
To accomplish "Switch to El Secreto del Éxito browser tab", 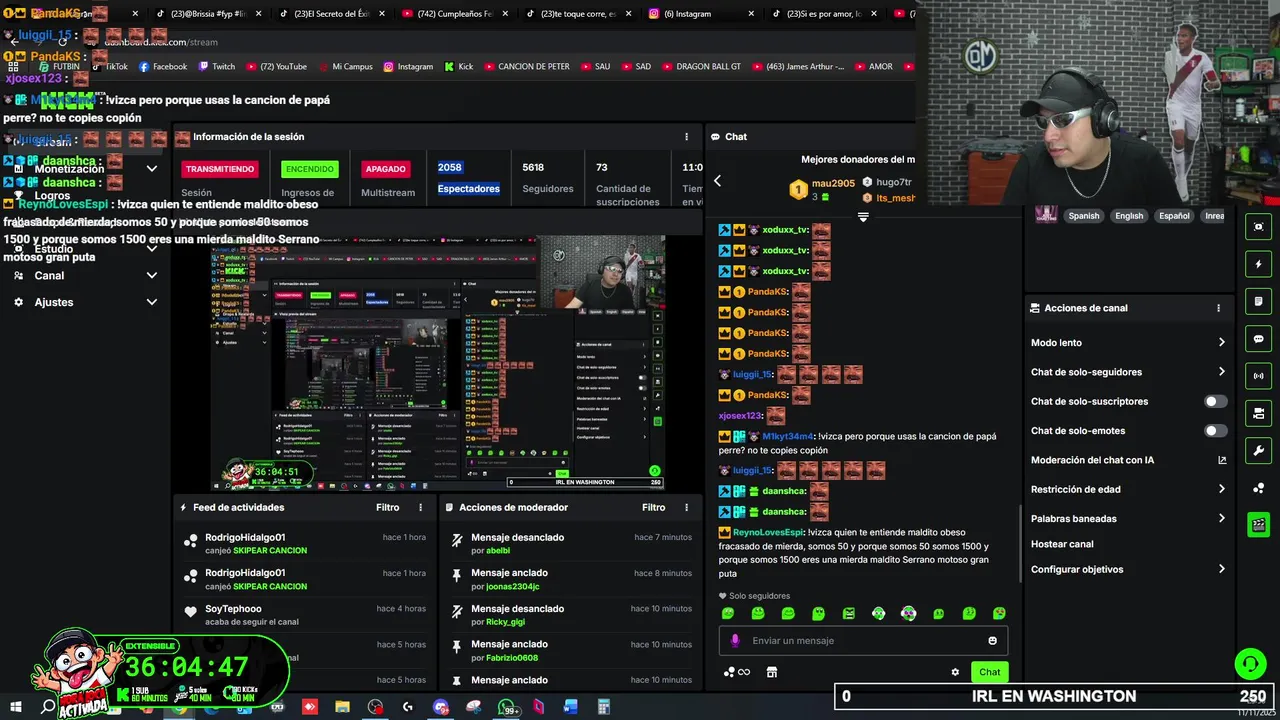I will tap(333, 14).
